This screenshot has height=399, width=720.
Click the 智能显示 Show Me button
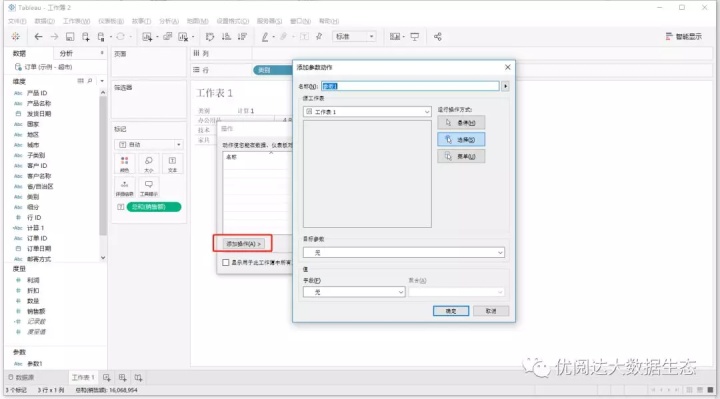pyautogui.click(x=684, y=37)
